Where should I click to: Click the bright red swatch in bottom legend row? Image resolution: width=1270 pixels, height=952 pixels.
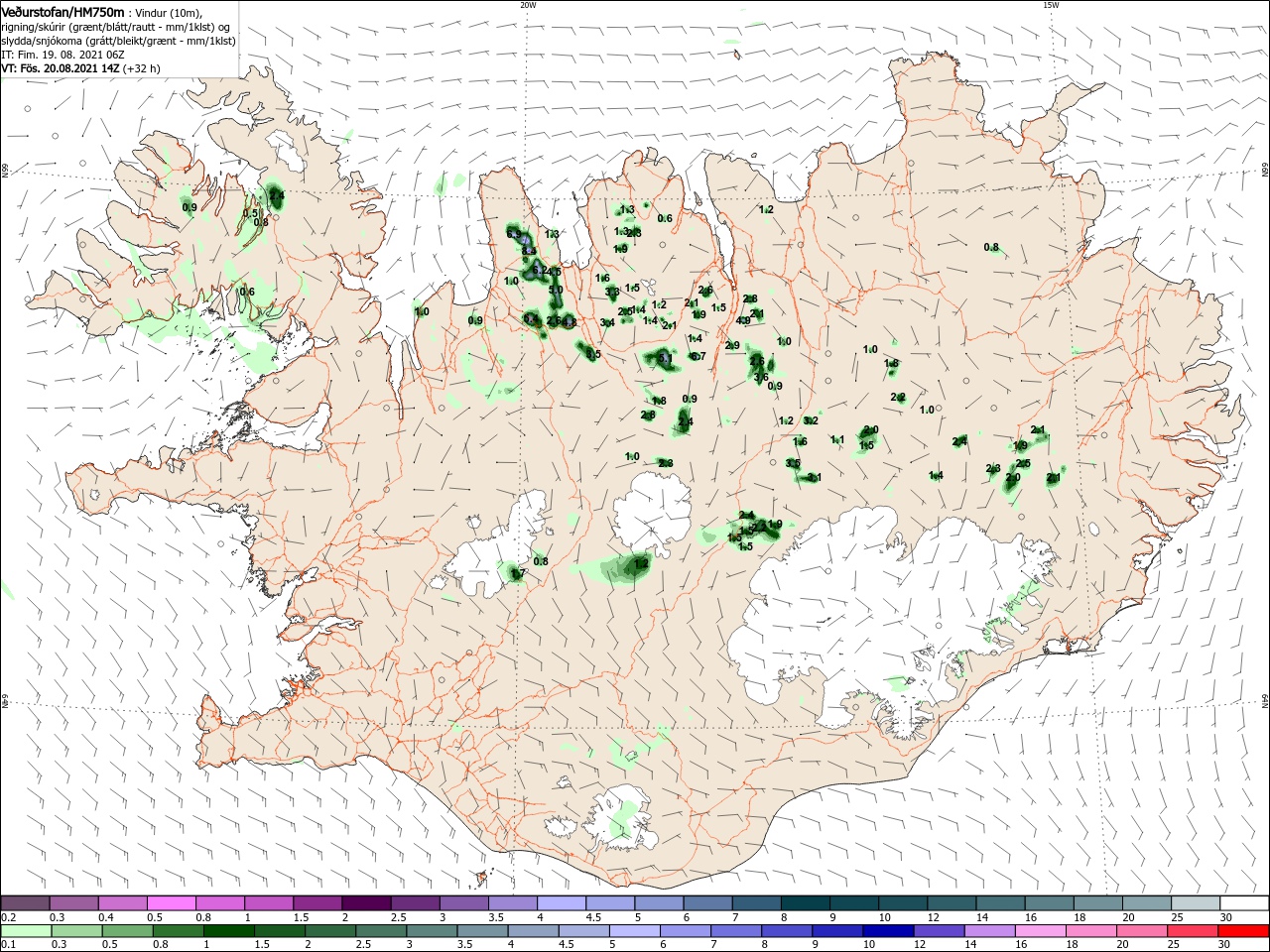[x=1243, y=929]
